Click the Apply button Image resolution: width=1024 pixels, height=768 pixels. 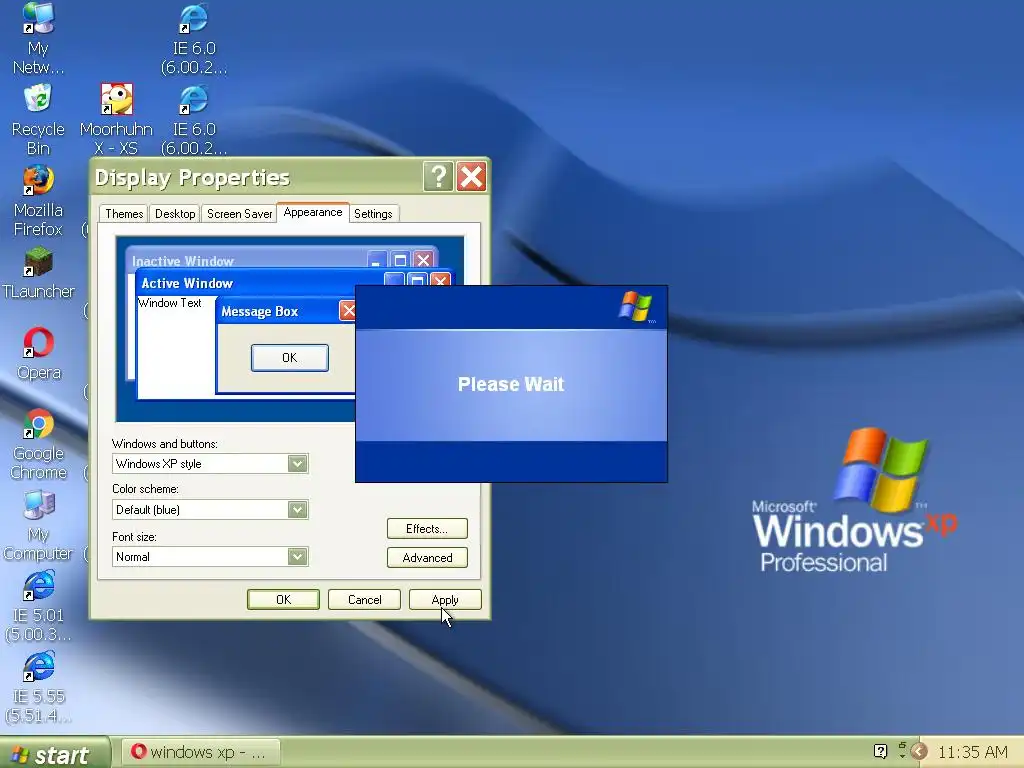445,600
